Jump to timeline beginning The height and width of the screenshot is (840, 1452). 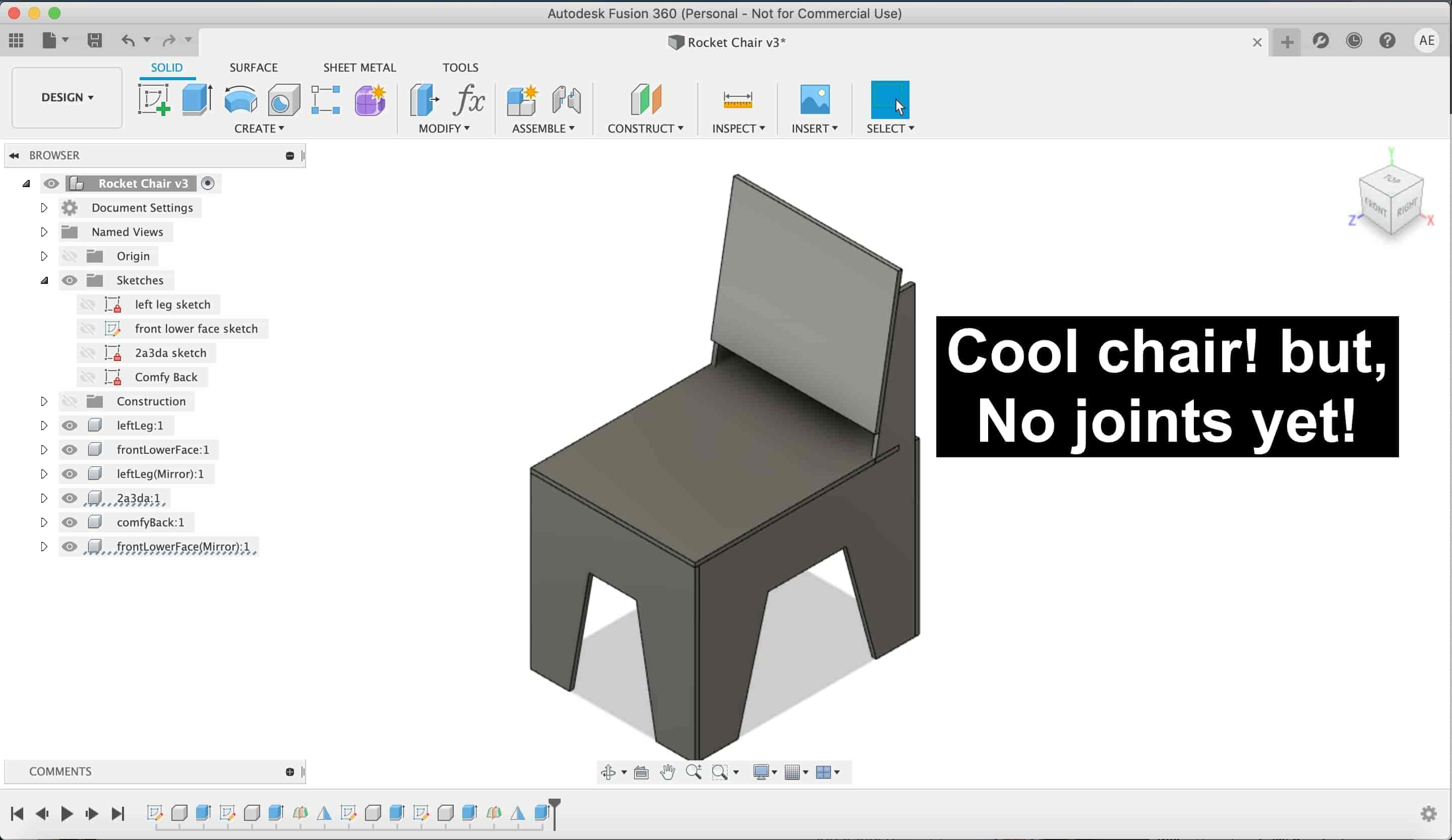(x=17, y=813)
